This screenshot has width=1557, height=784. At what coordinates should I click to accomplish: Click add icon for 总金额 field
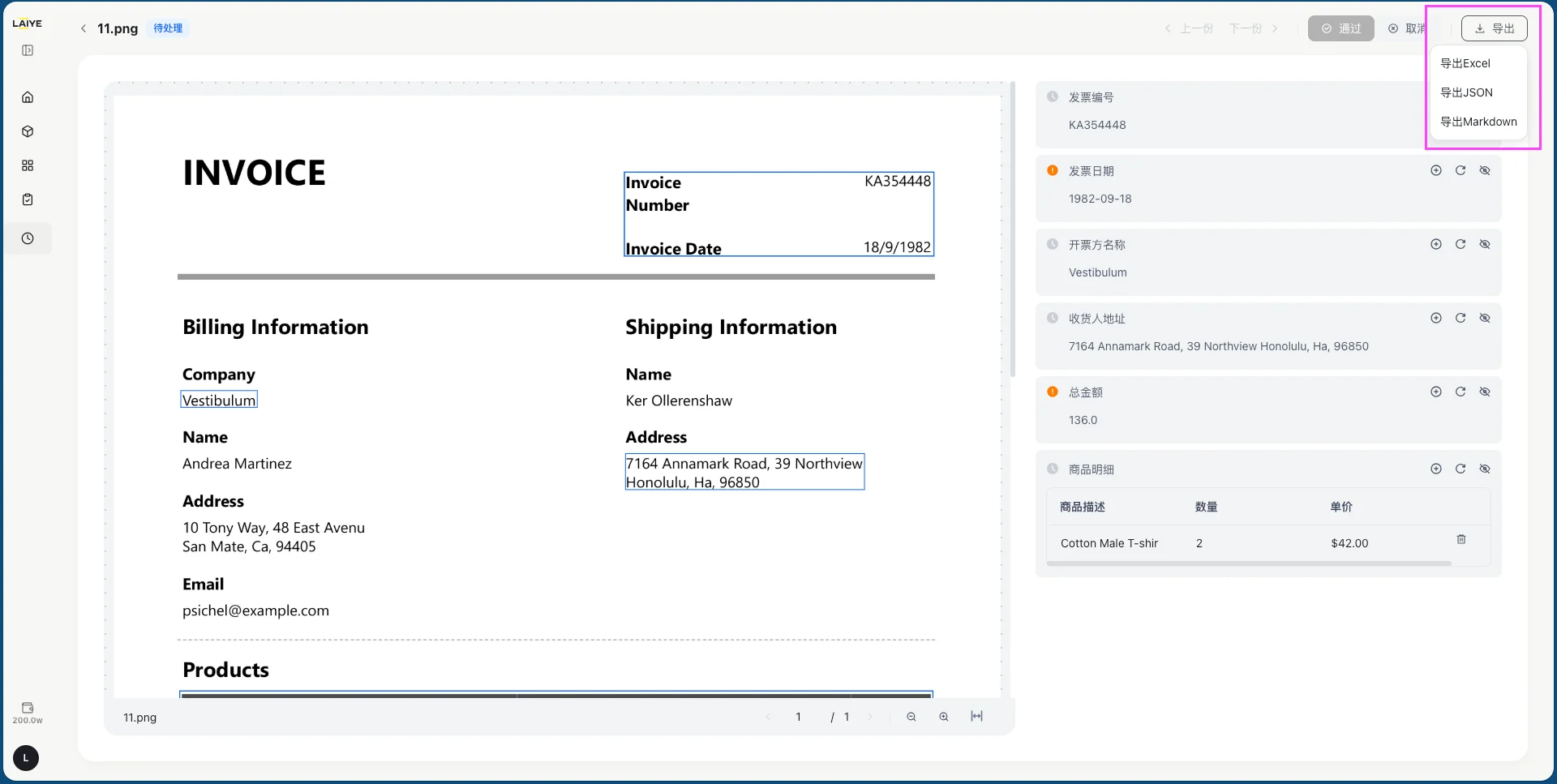point(1436,392)
